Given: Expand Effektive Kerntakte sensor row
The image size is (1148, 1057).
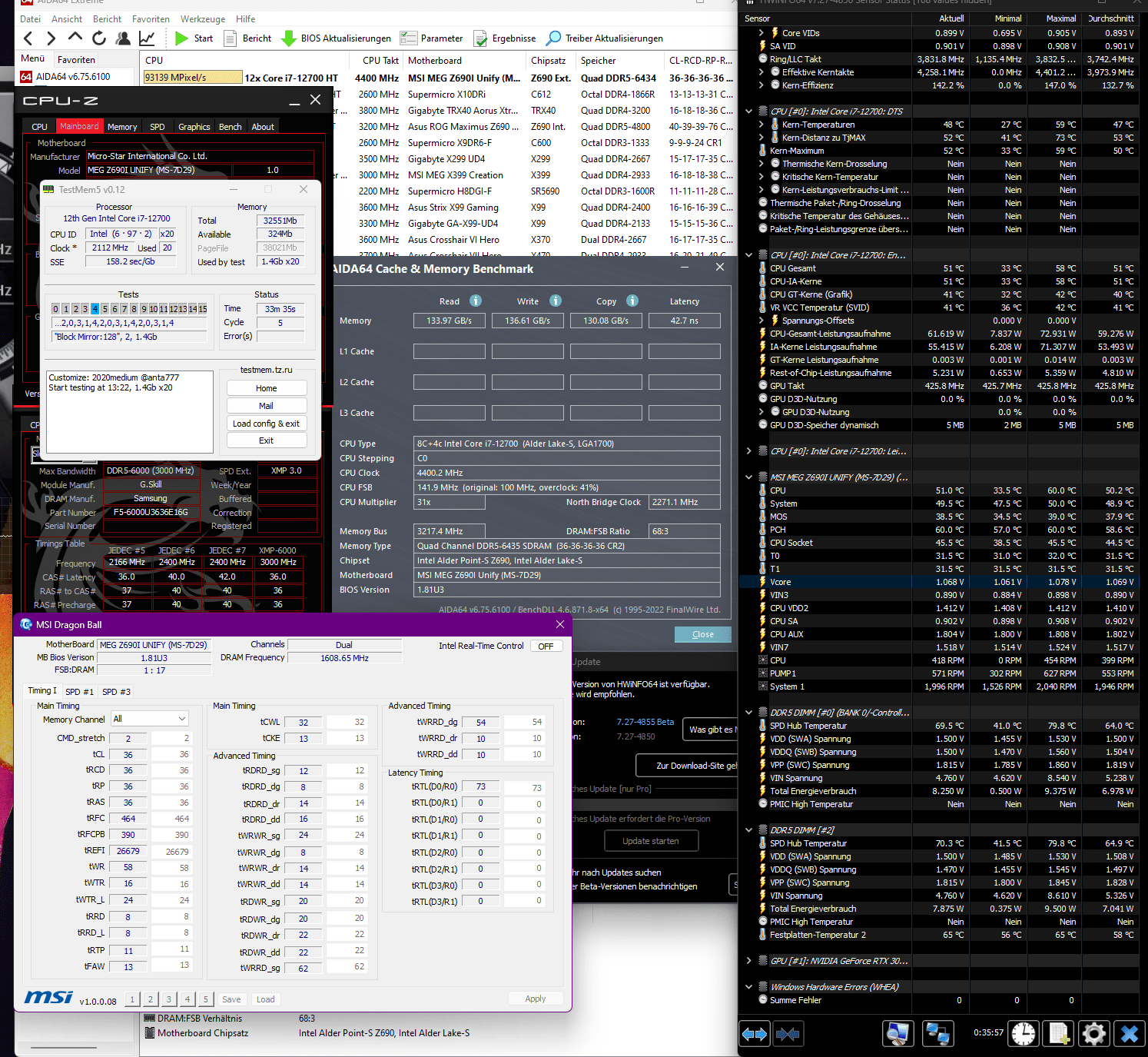Looking at the screenshot, I should point(761,72).
